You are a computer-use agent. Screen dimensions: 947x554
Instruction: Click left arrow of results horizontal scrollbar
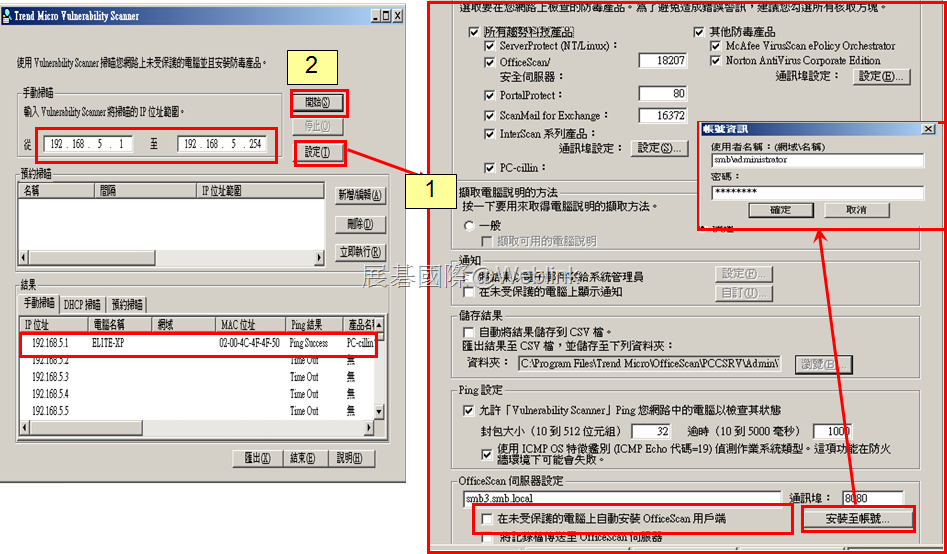point(25,428)
